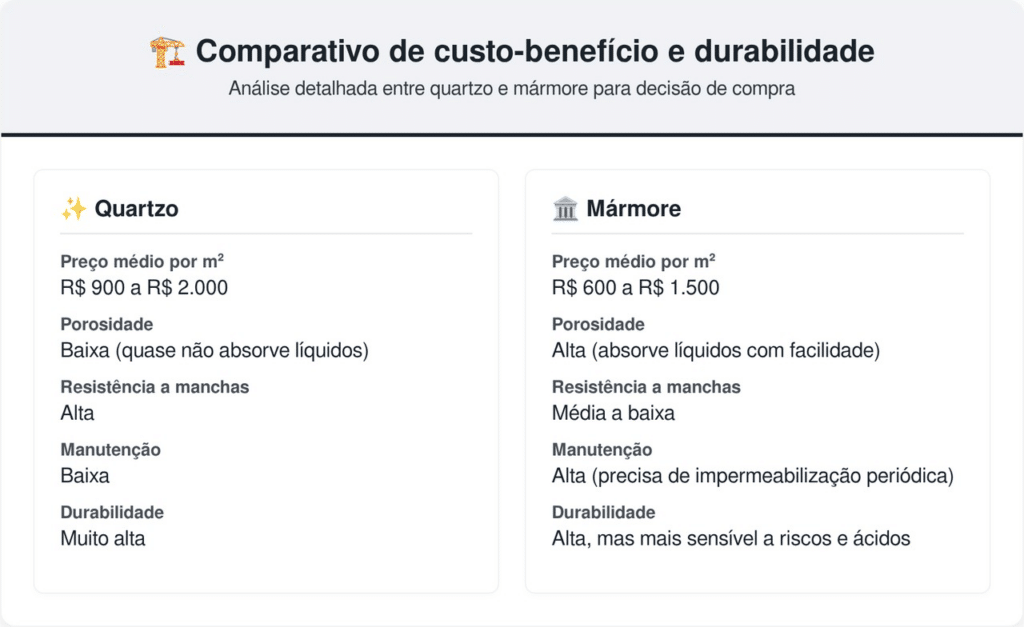The height and width of the screenshot is (627, 1024).
Task: Select the main title about custo-benefício
Action: (534, 51)
